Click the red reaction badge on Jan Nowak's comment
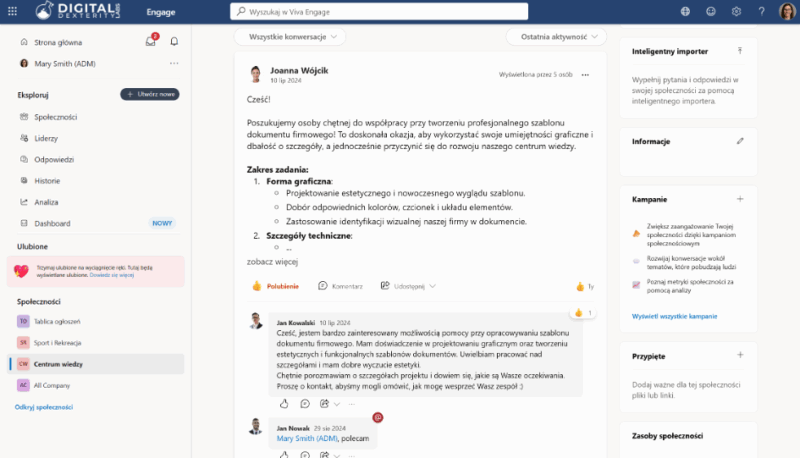 pos(378,417)
